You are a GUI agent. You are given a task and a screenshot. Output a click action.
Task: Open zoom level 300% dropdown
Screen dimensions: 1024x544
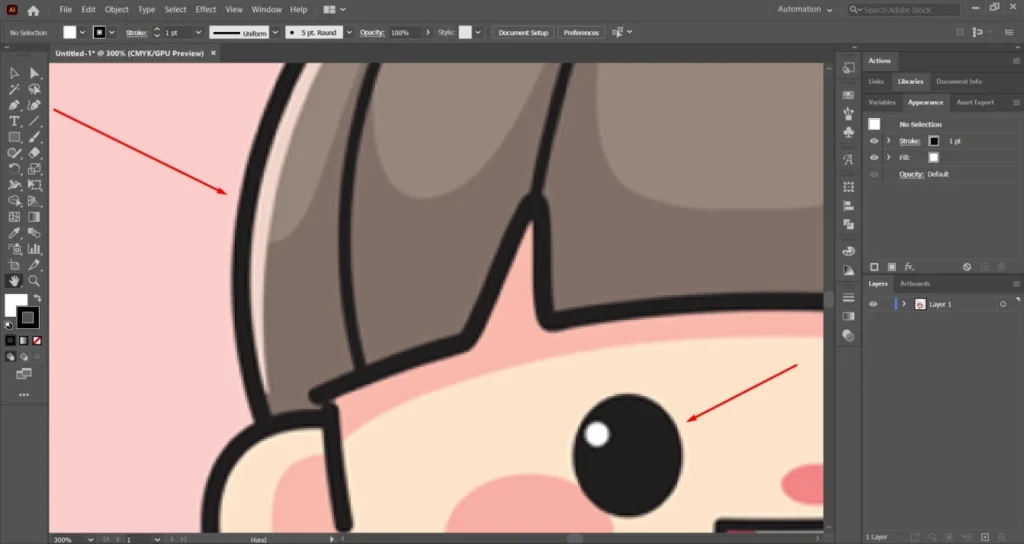point(90,539)
